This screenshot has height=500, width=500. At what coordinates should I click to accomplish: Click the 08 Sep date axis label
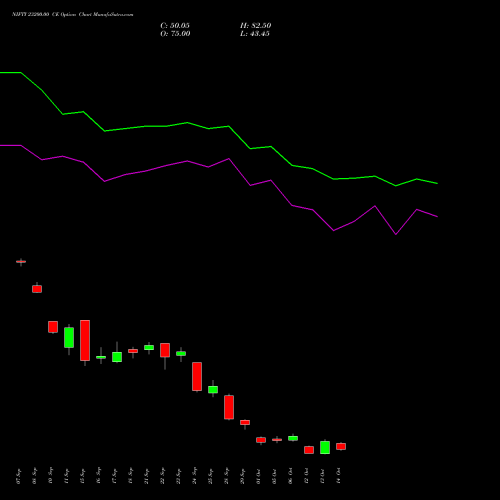[x=34, y=476]
